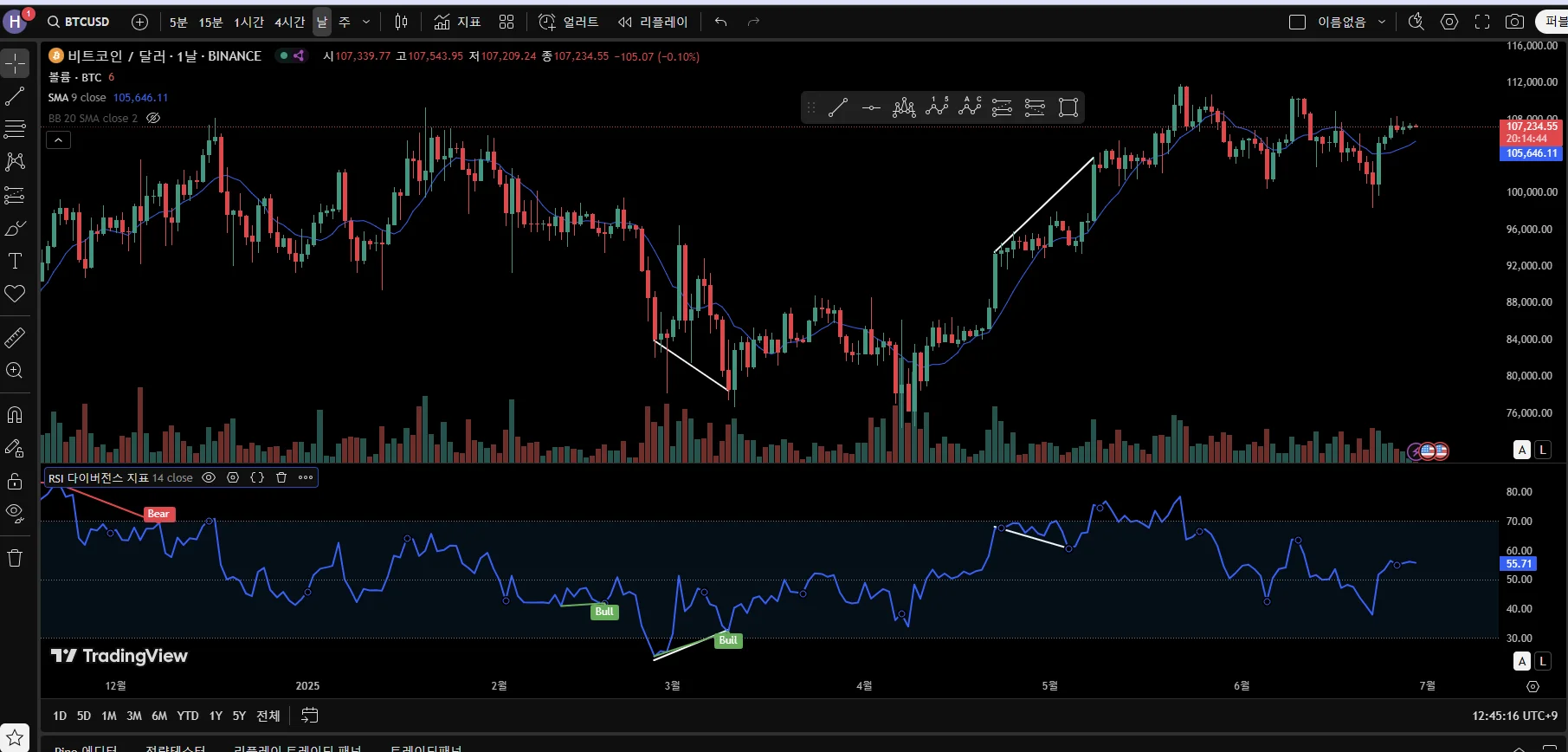Open BTCUSD symbol search
The height and width of the screenshot is (752, 1568).
click(79, 22)
